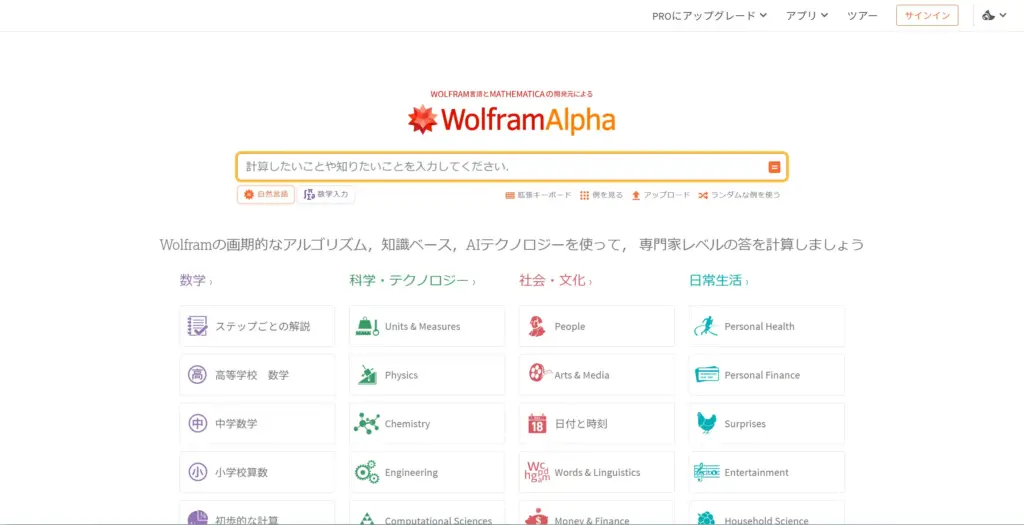Open the Arts & Media topic card
This screenshot has width=1024, height=525.
coord(597,375)
